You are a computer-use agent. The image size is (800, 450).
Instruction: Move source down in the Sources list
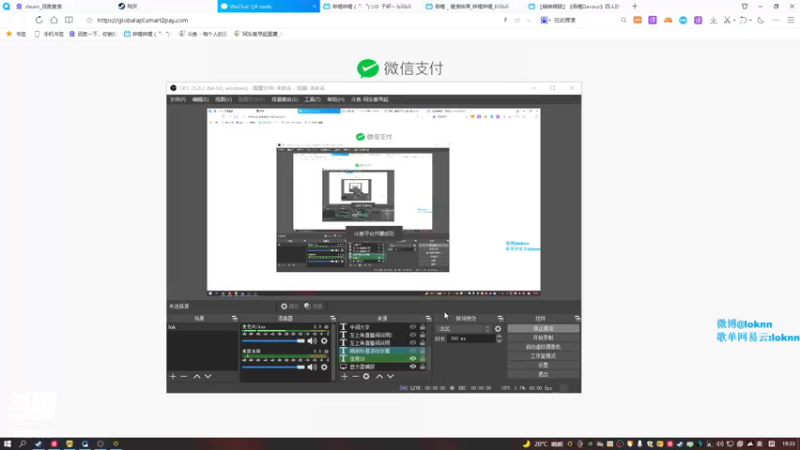point(391,377)
